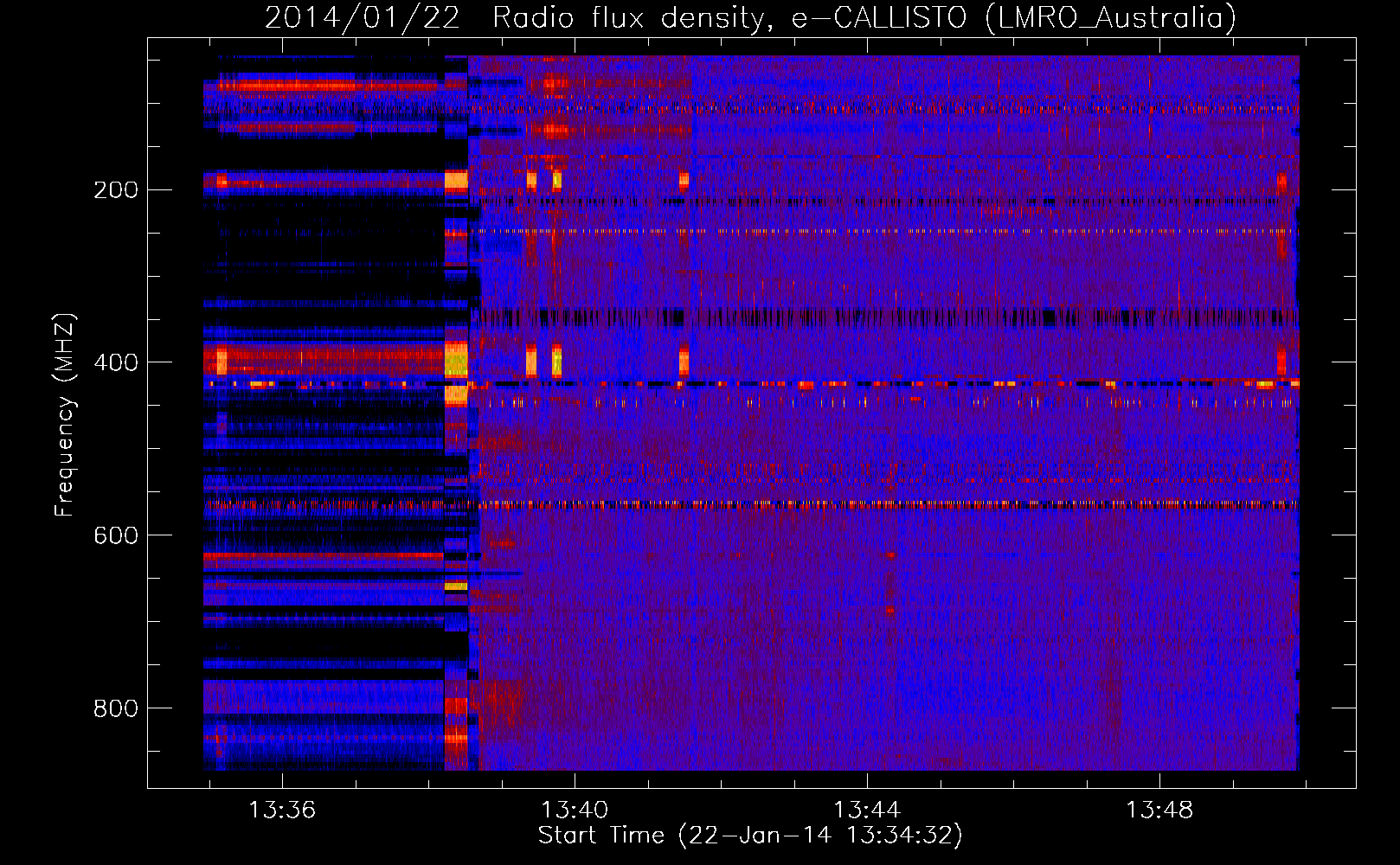The width and height of the screenshot is (1400, 865).
Task: Click the 200 frequency tick label
Action: click(x=116, y=190)
